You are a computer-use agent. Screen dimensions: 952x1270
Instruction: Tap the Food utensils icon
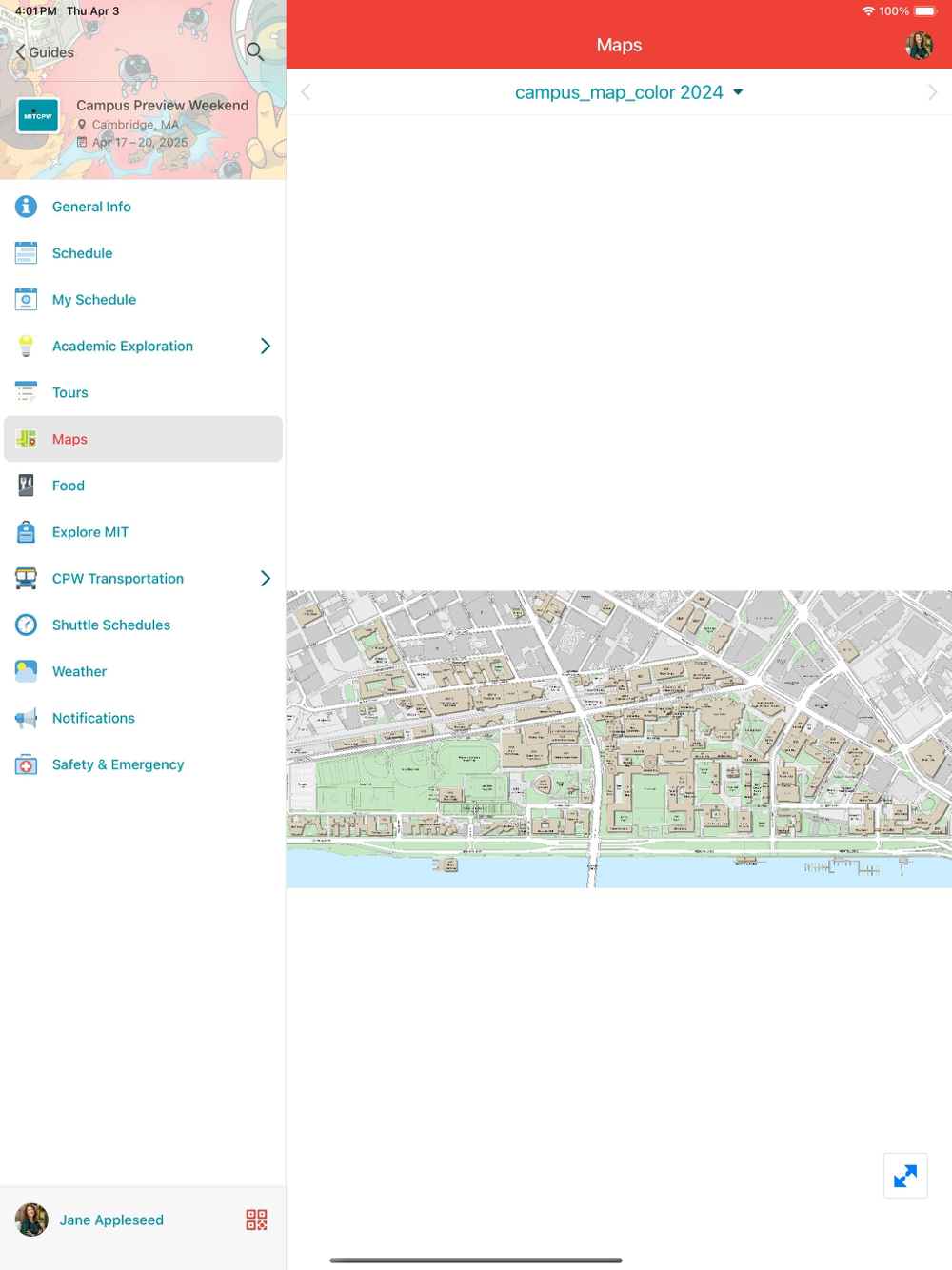click(26, 486)
